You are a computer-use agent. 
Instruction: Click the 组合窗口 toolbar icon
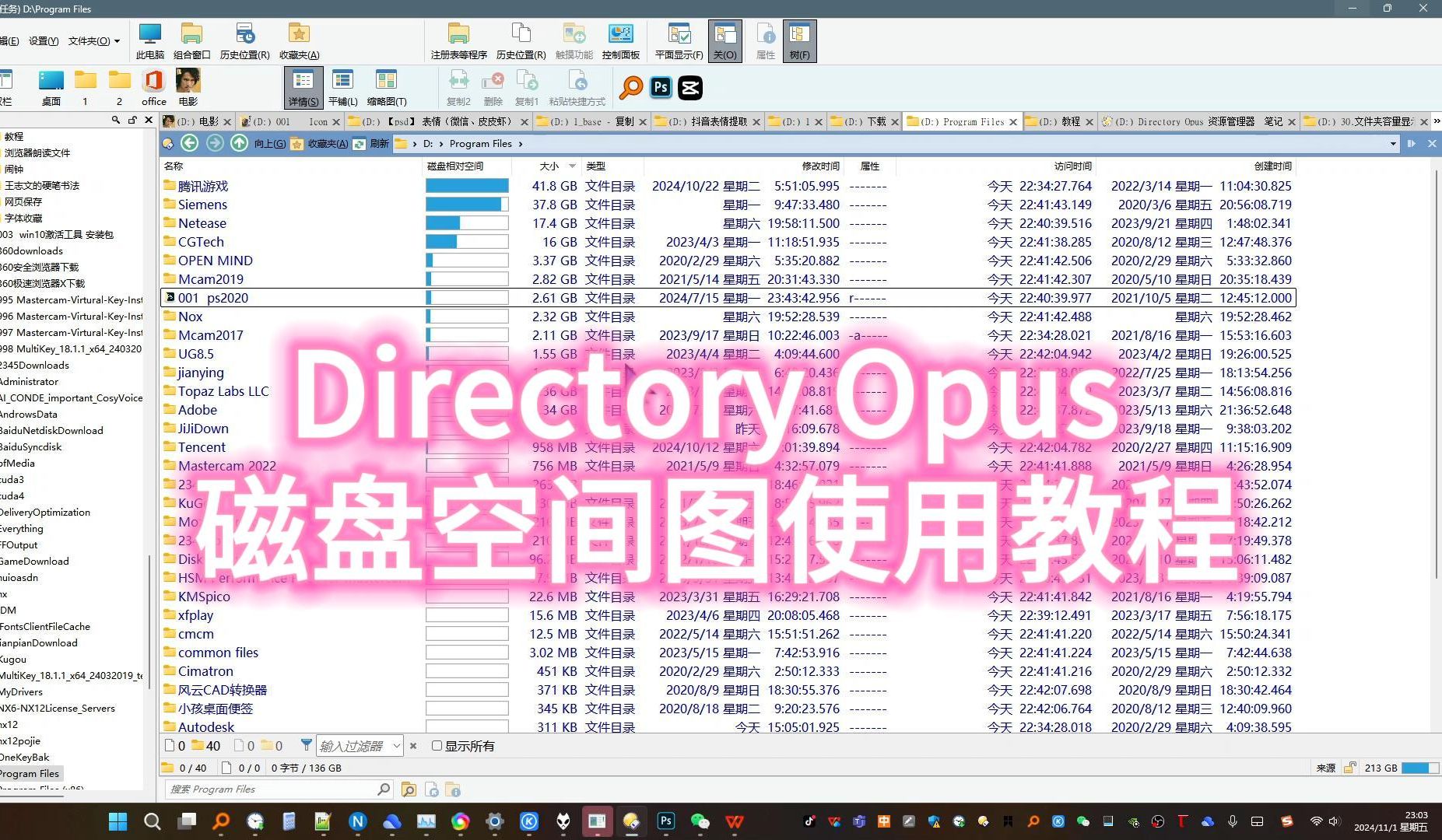click(191, 40)
